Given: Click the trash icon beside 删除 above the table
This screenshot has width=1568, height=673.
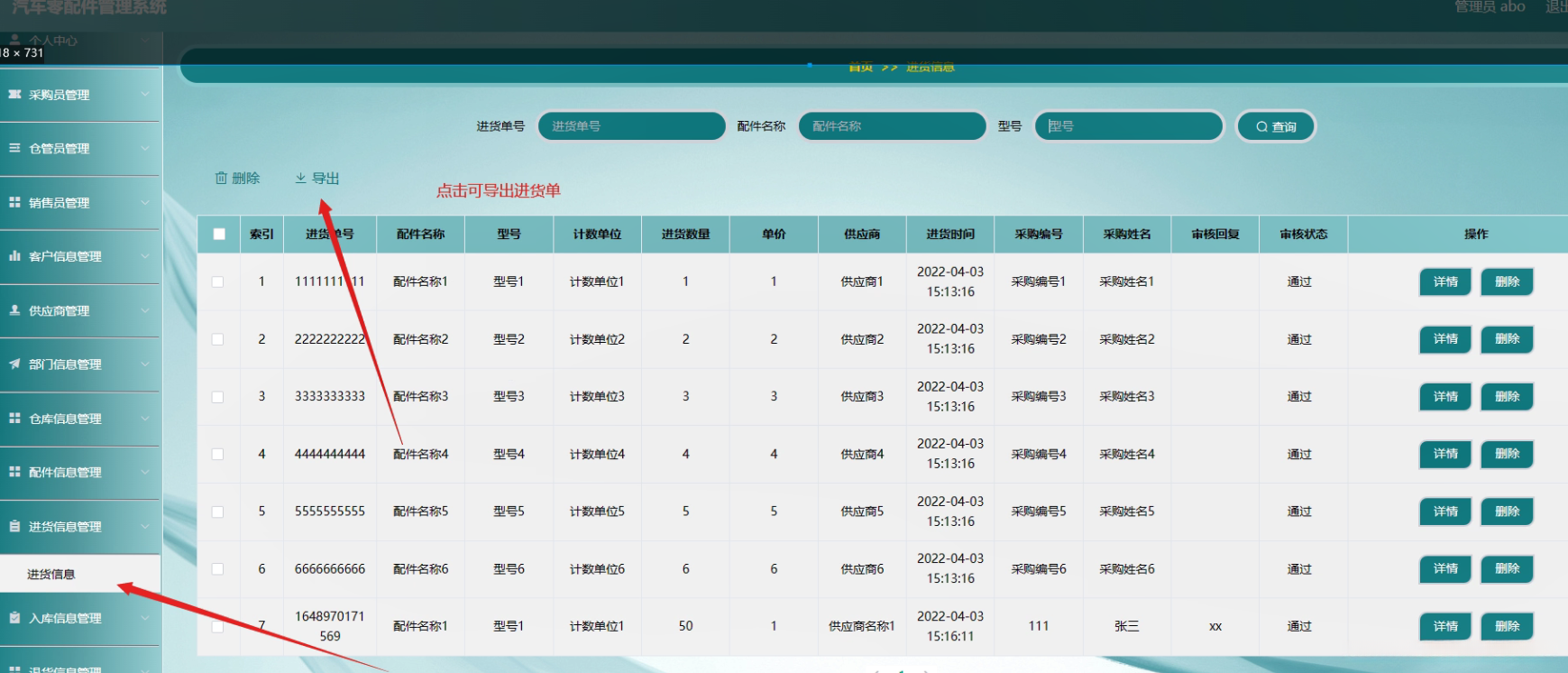Looking at the screenshot, I should tap(221, 179).
